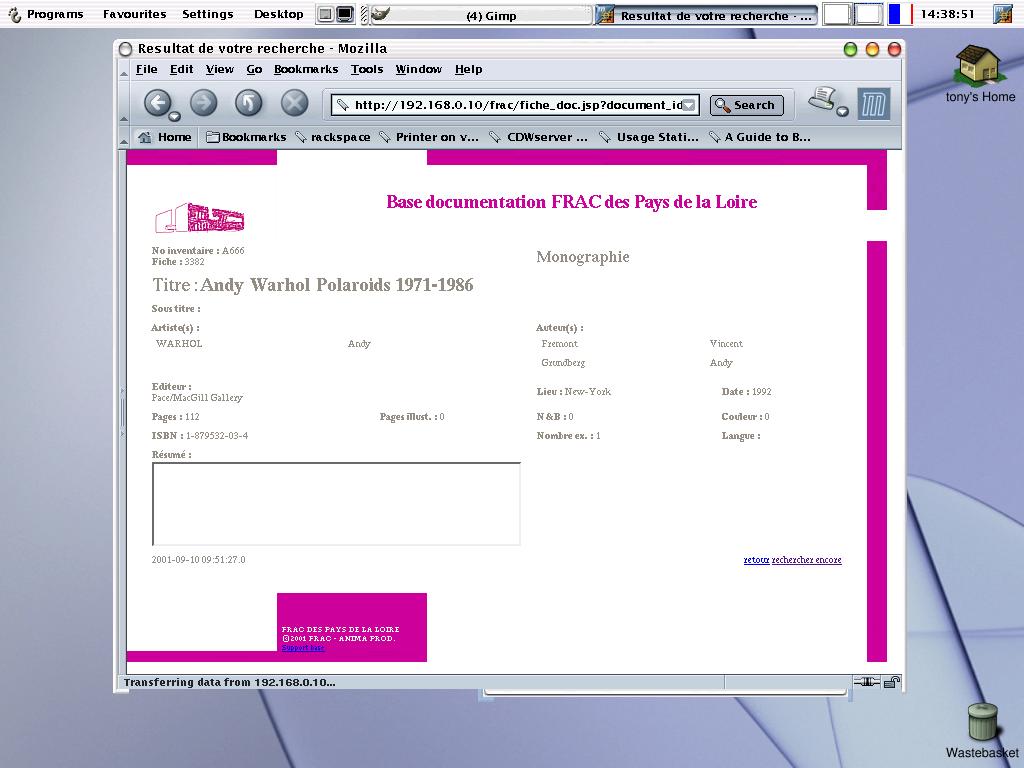1024x768 pixels.
Task: Click the Home button in the bookmarks toolbar
Action: [x=165, y=137]
